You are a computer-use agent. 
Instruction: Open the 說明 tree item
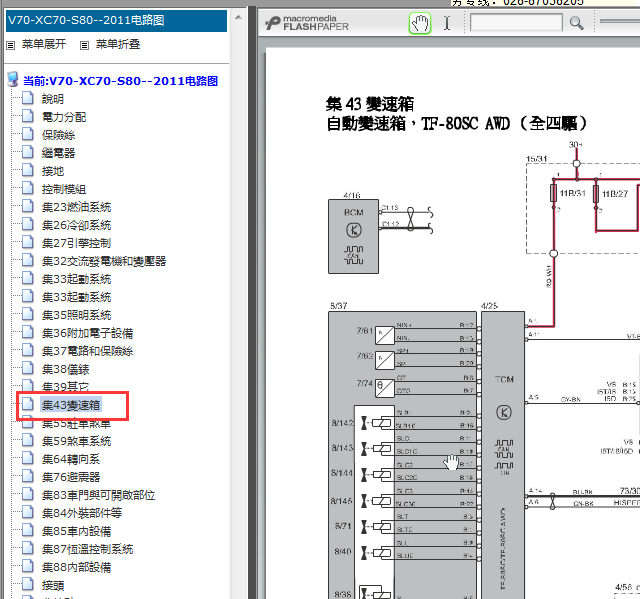click(53, 99)
